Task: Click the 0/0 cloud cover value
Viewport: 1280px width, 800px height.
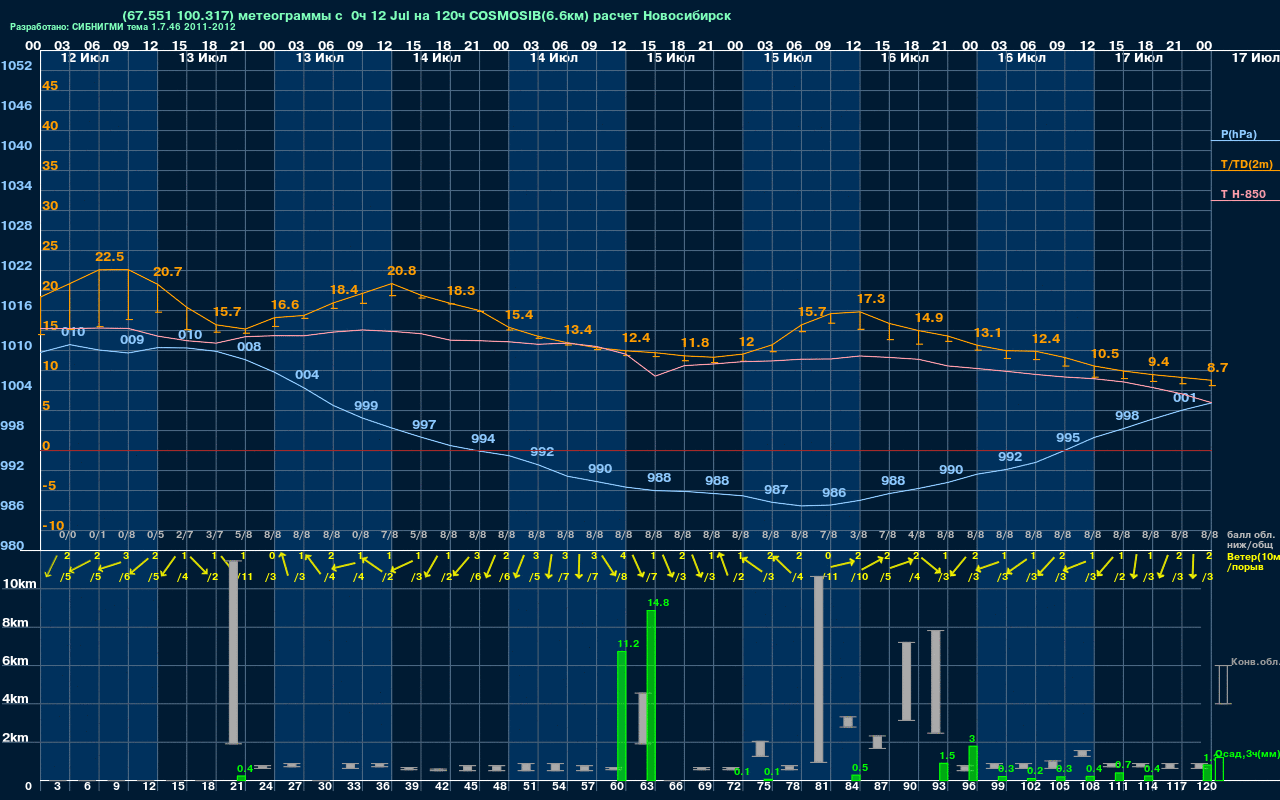Action: [x=68, y=536]
